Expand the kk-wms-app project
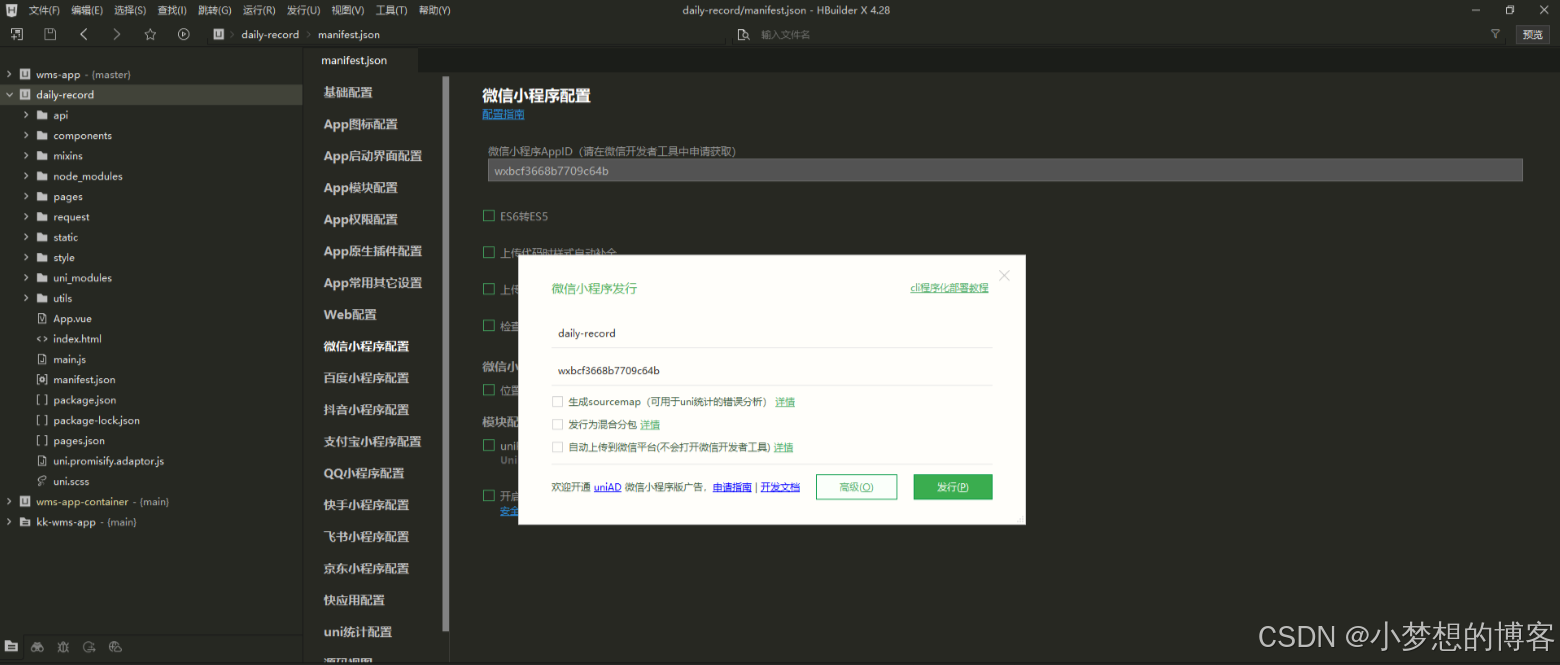The height and width of the screenshot is (665, 1560). click(9, 522)
